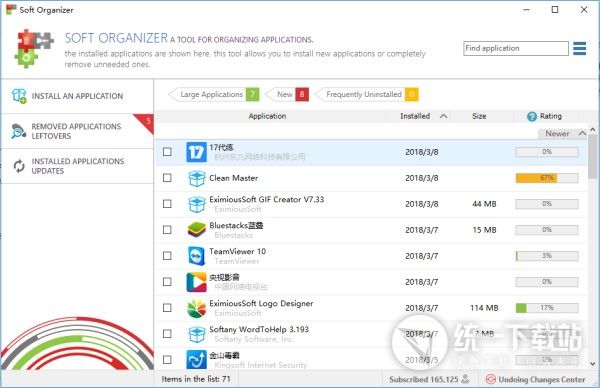
Task: Click the Install an Application icon
Action: tap(19, 96)
